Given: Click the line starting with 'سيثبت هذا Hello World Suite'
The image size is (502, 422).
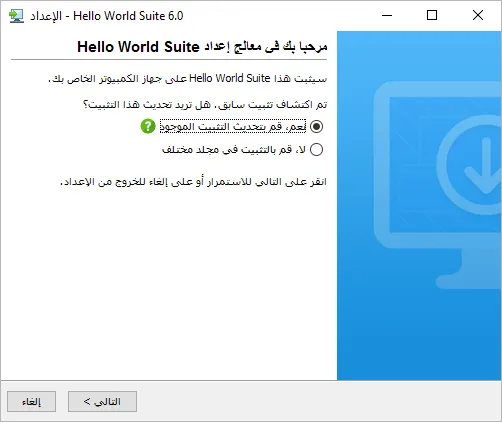Looking at the screenshot, I should point(188,79).
